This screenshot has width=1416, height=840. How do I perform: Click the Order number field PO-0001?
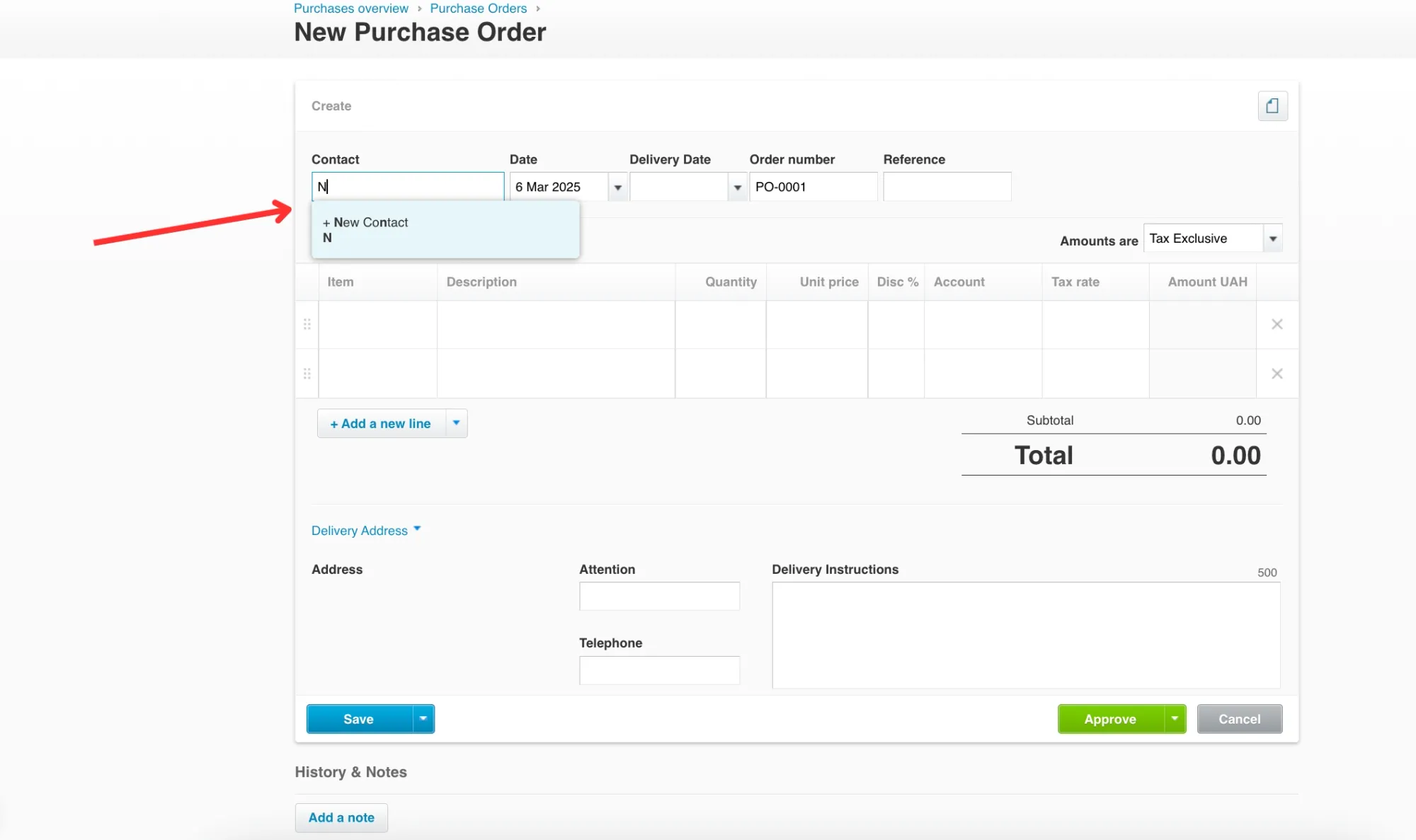point(813,187)
